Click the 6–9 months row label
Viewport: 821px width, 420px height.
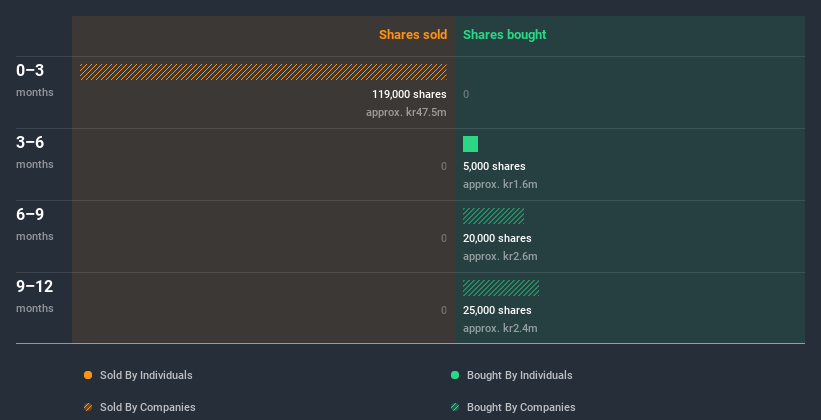coord(35,224)
